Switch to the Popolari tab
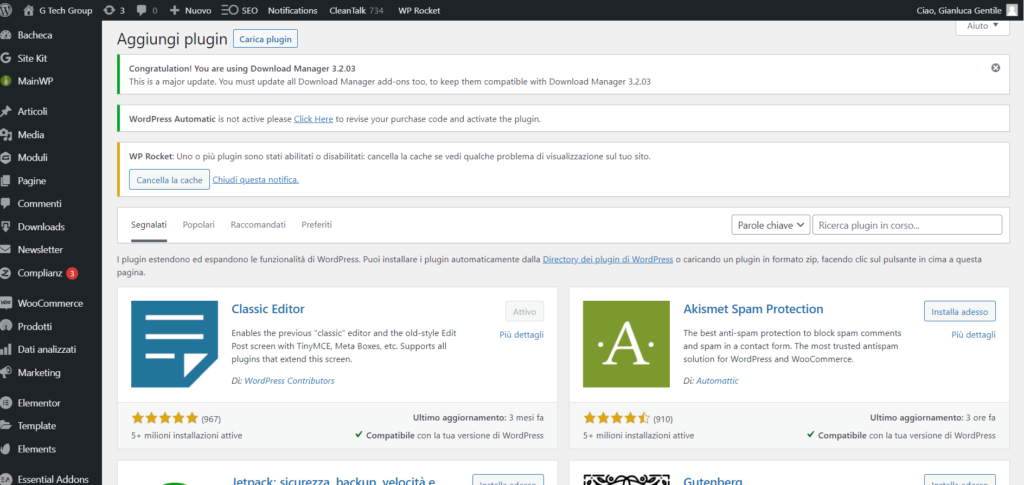The width and height of the screenshot is (1024, 485). (199, 225)
